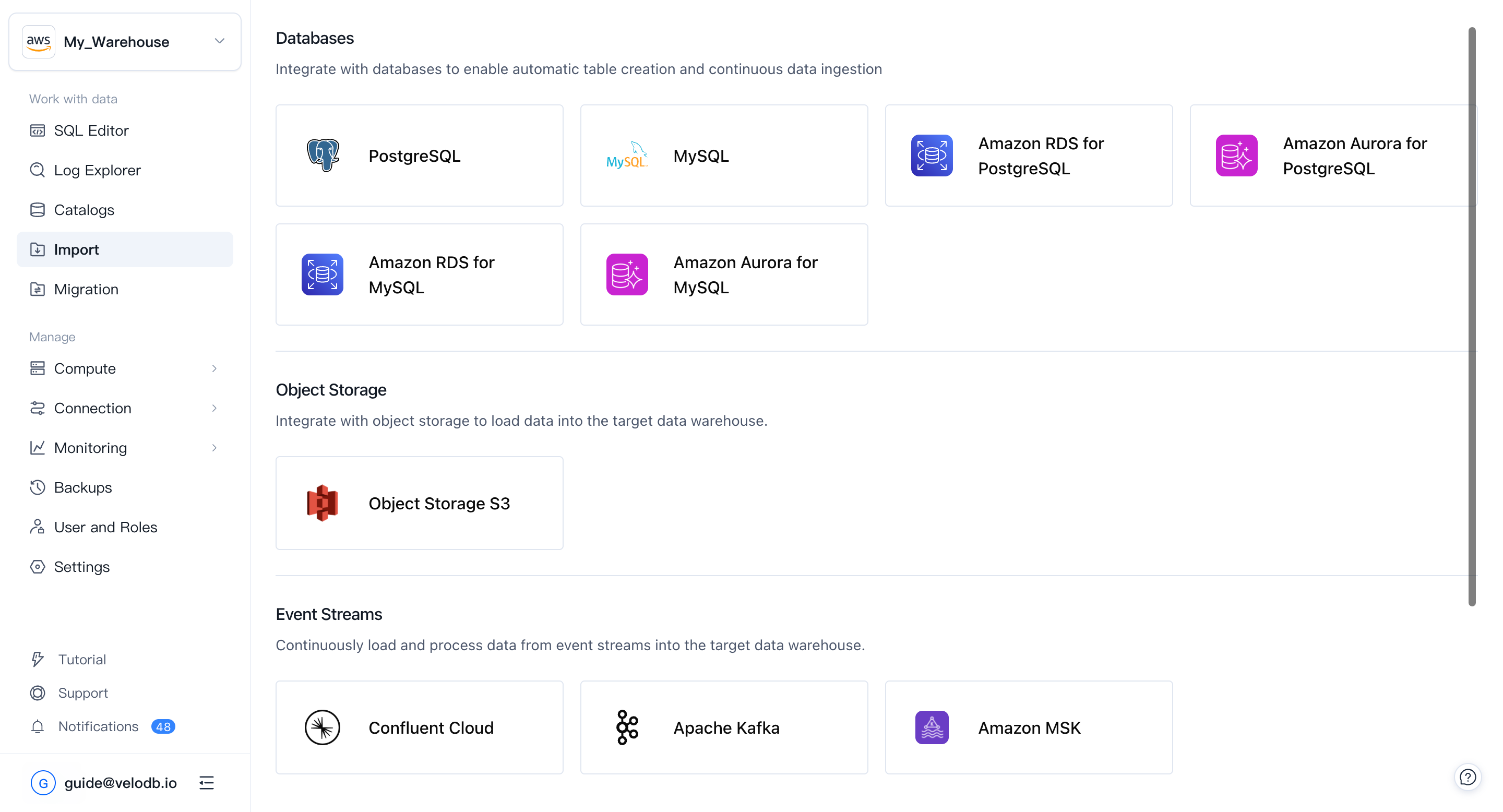Click the Amazon MSK purple icon
Image resolution: width=1503 pixels, height=812 pixels.
click(x=932, y=727)
